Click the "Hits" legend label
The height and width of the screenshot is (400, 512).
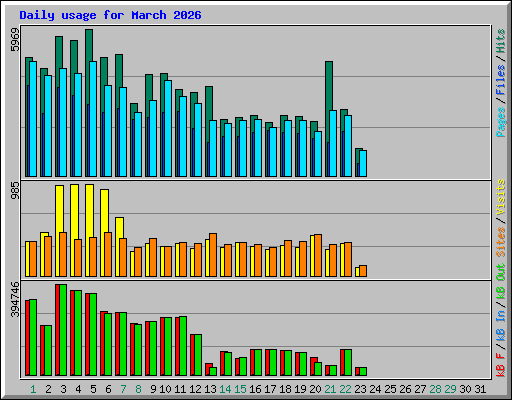pos(501,41)
